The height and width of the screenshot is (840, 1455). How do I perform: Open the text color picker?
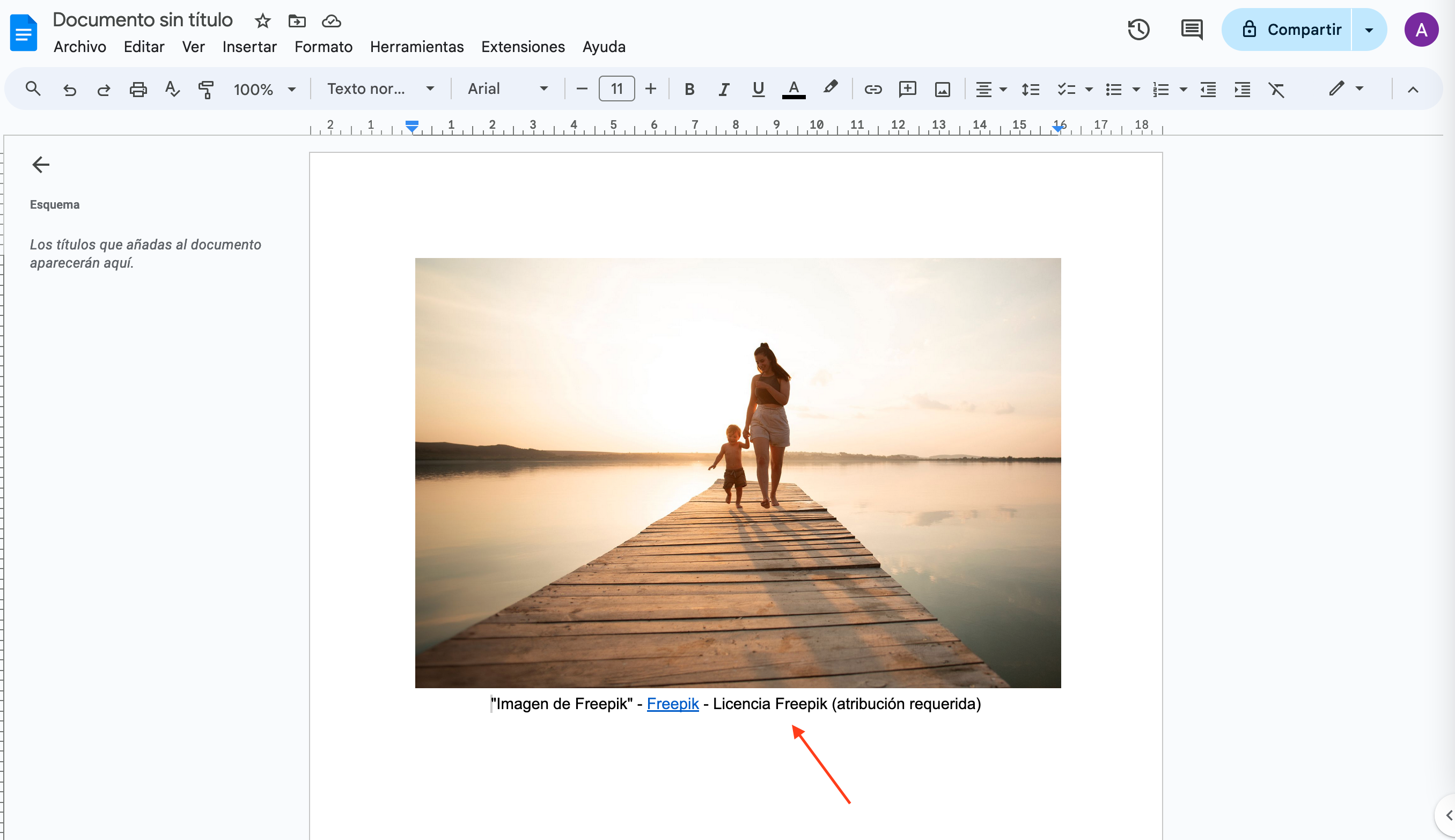coord(793,90)
